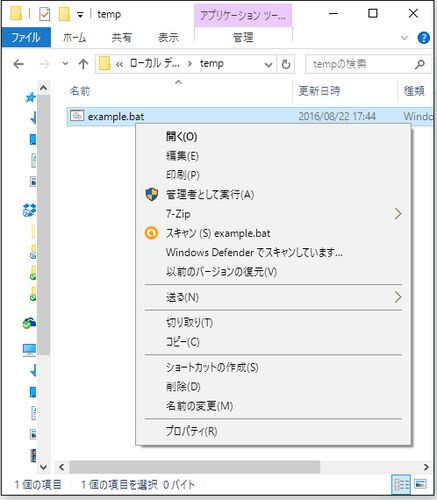Click the ローカル デ... breadcrumb segment
The height and width of the screenshot is (500, 437).
point(155,63)
